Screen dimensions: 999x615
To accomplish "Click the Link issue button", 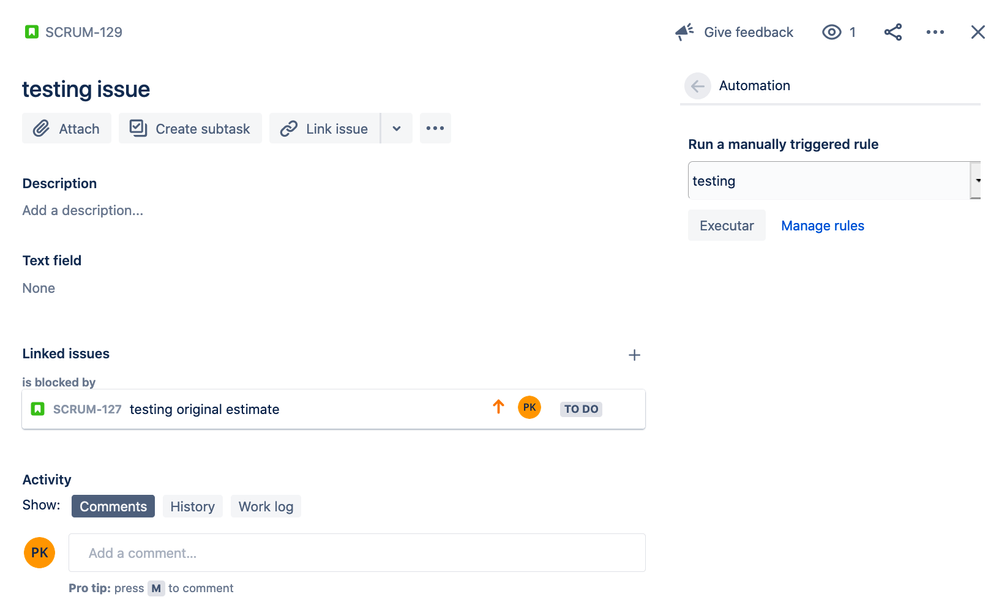I will (324, 128).
